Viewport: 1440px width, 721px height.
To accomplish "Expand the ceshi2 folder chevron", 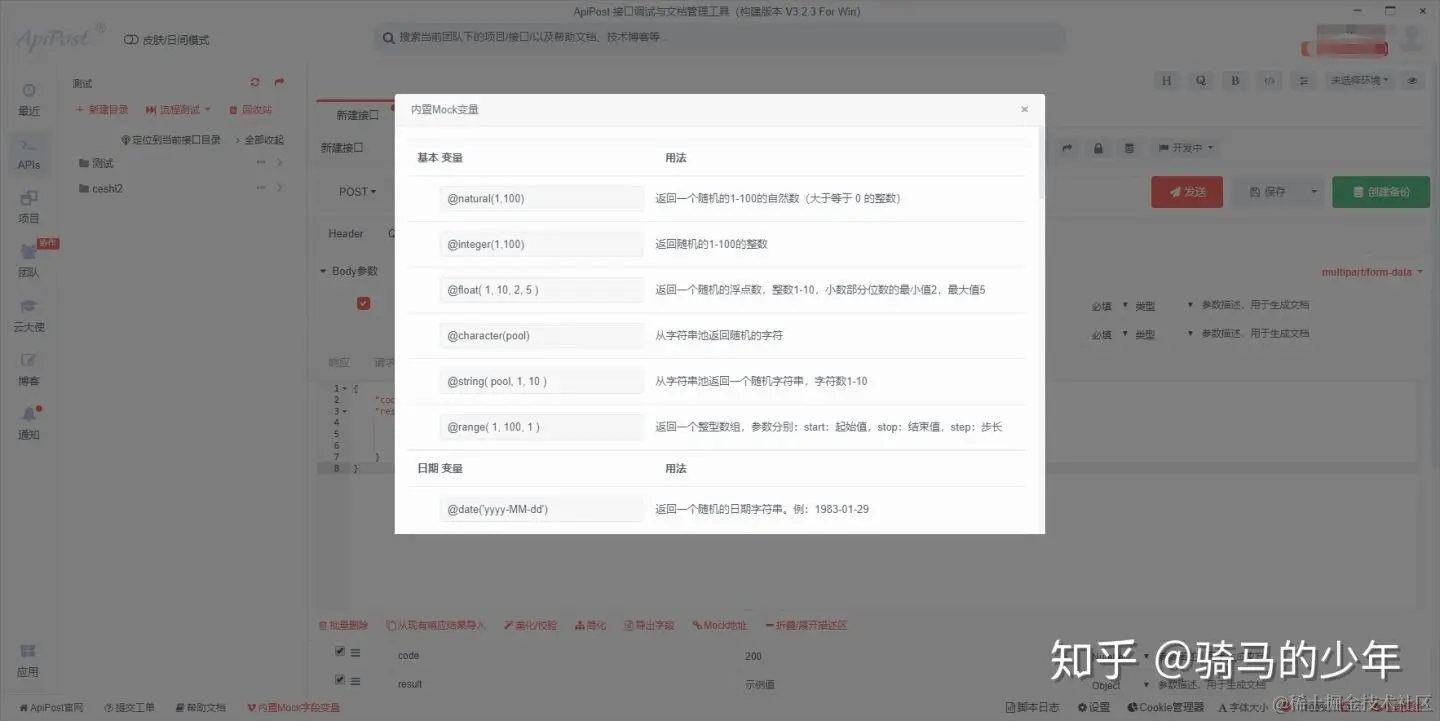I will 280,188.
